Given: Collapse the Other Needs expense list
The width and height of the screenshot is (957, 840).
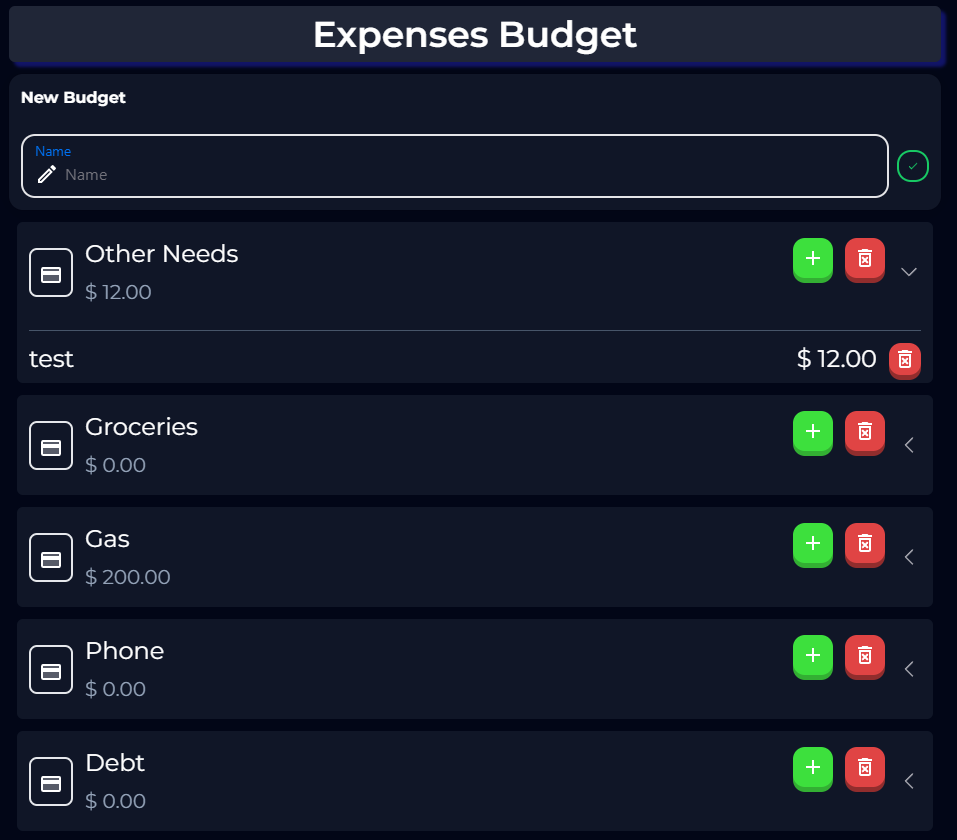Looking at the screenshot, I should (909, 271).
